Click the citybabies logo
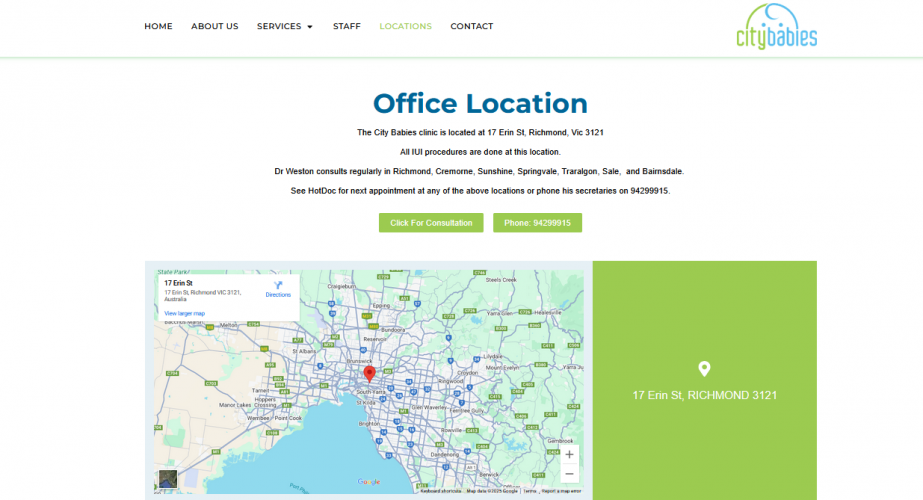The height and width of the screenshot is (500, 923). pyautogui.click(x=776, y=27)
